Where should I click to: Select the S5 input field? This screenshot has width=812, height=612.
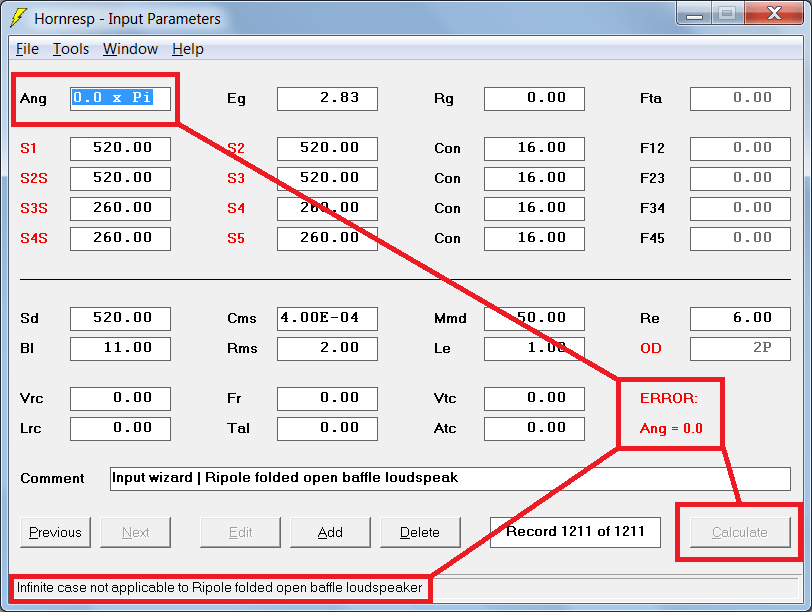click(x=327, y=239)
